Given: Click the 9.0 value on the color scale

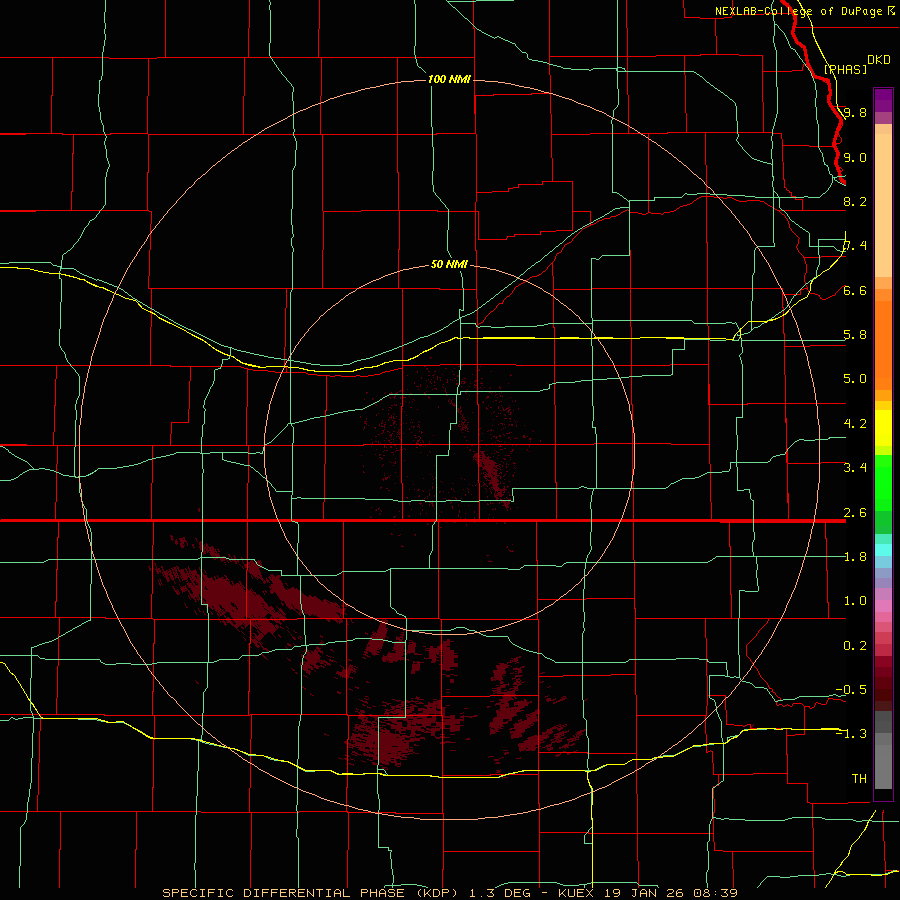Looking at the screenshot, I should pos(855,157).
